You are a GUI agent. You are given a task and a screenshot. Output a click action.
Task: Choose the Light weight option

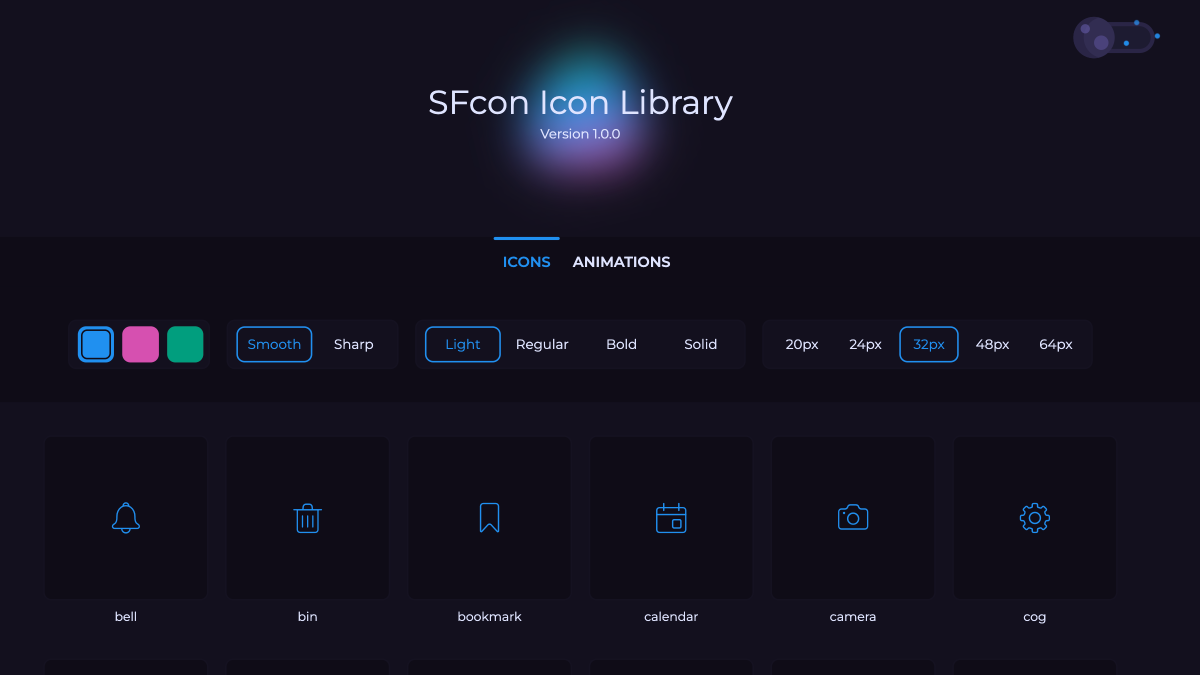pyautogui.click(x=463, y=344)
